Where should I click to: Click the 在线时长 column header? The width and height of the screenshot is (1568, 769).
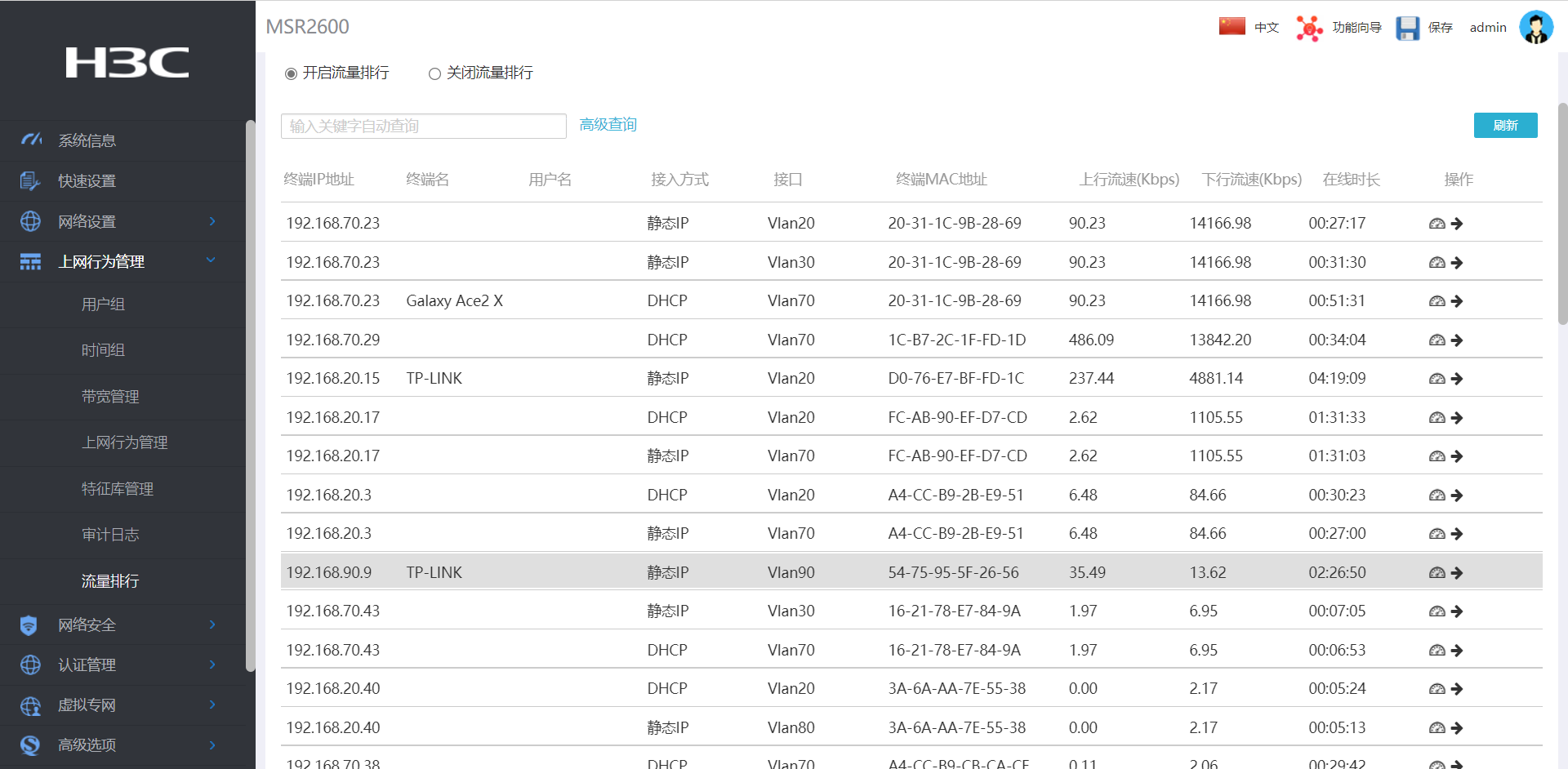[1352, 180]
